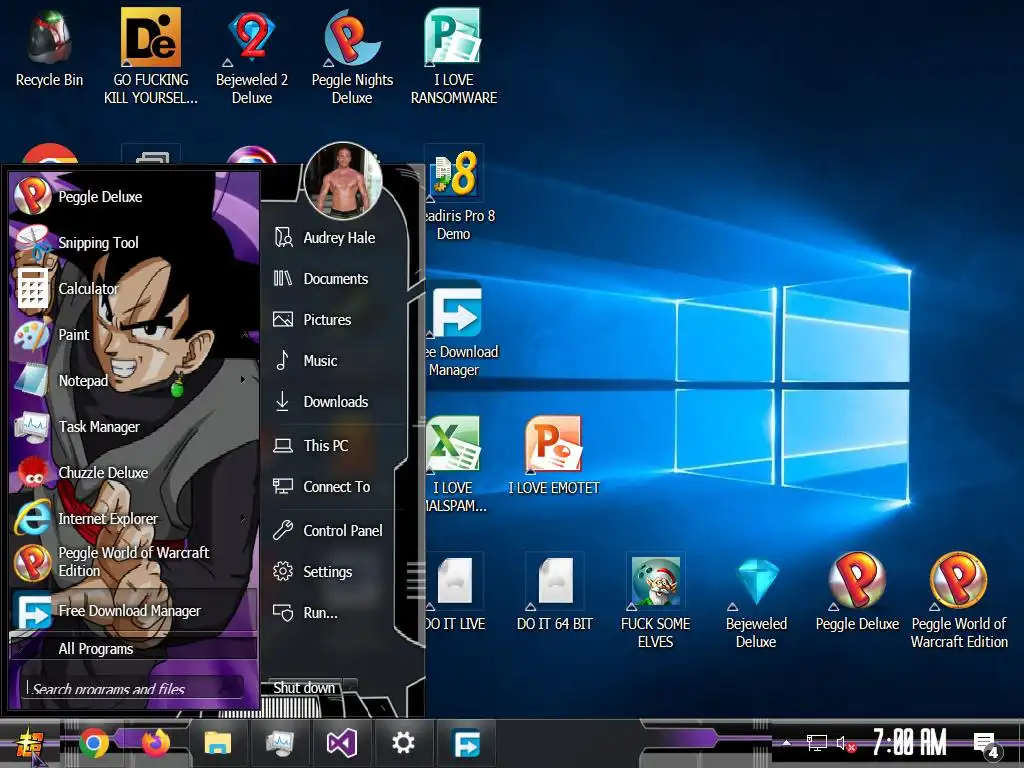Show hidden tray icons arrow
Screen dimensions: 1024x768
pos(787,743)
